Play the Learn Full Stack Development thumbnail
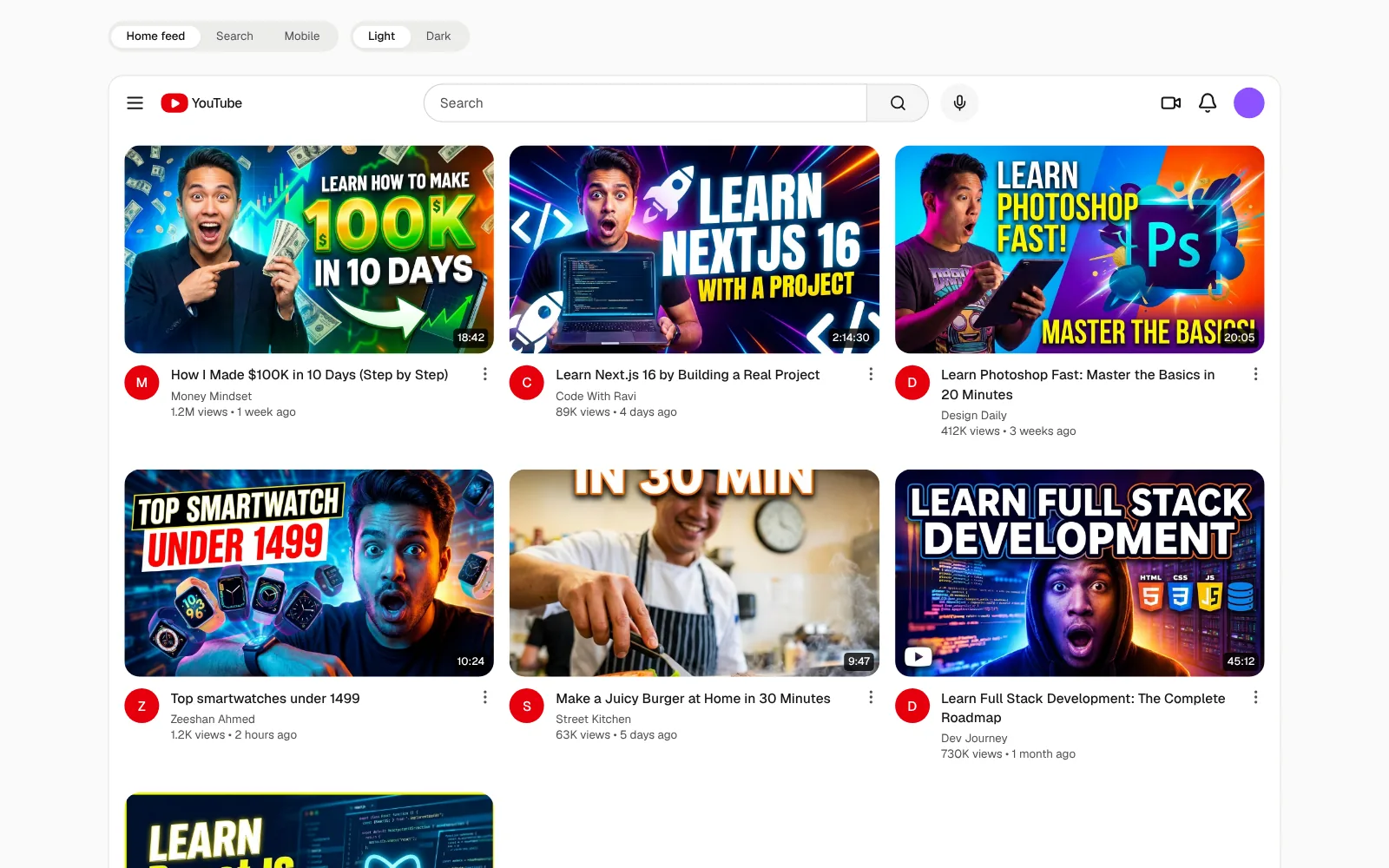1389x868 pixels. click(1079, 573)
